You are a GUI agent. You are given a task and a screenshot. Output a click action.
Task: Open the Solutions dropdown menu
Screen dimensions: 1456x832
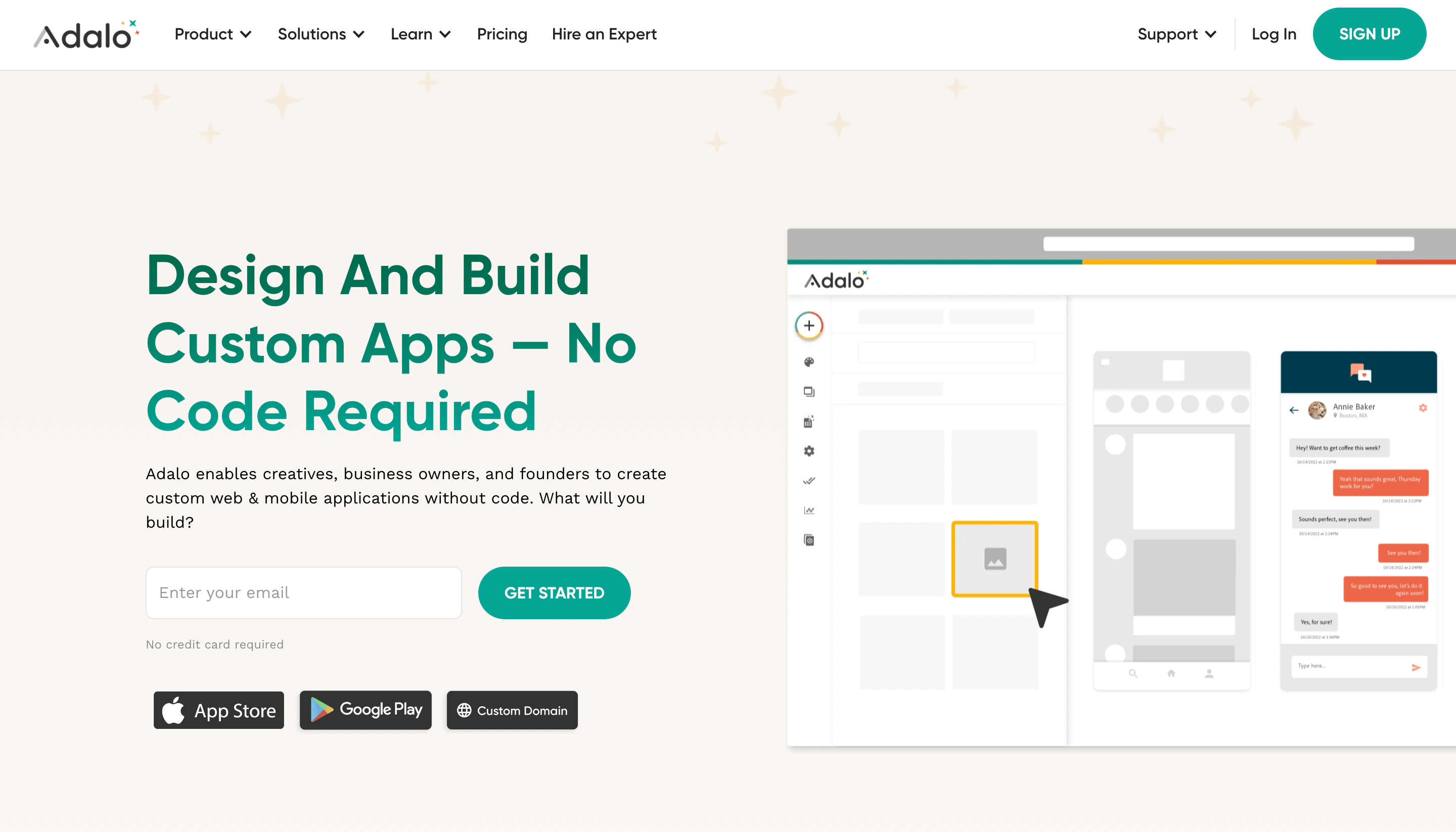click(321, 34)
